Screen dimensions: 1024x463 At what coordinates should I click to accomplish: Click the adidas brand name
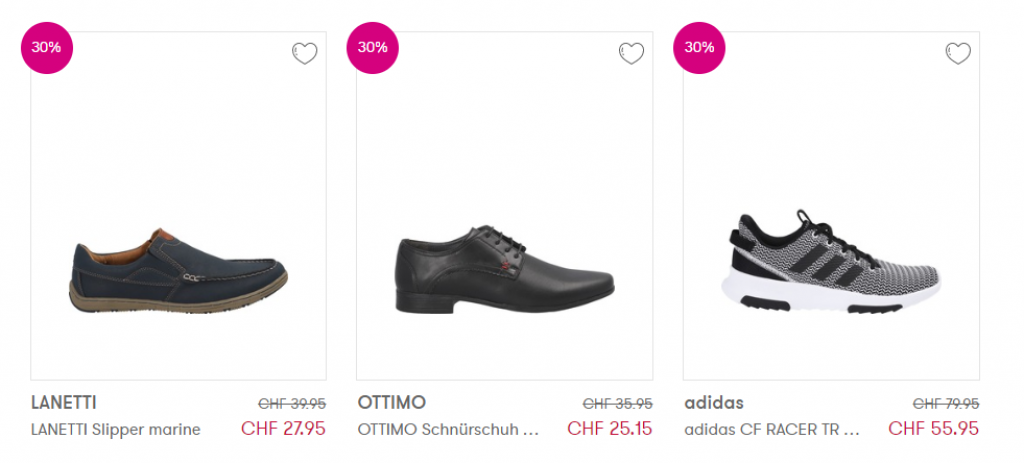click(x=714, y=403)
